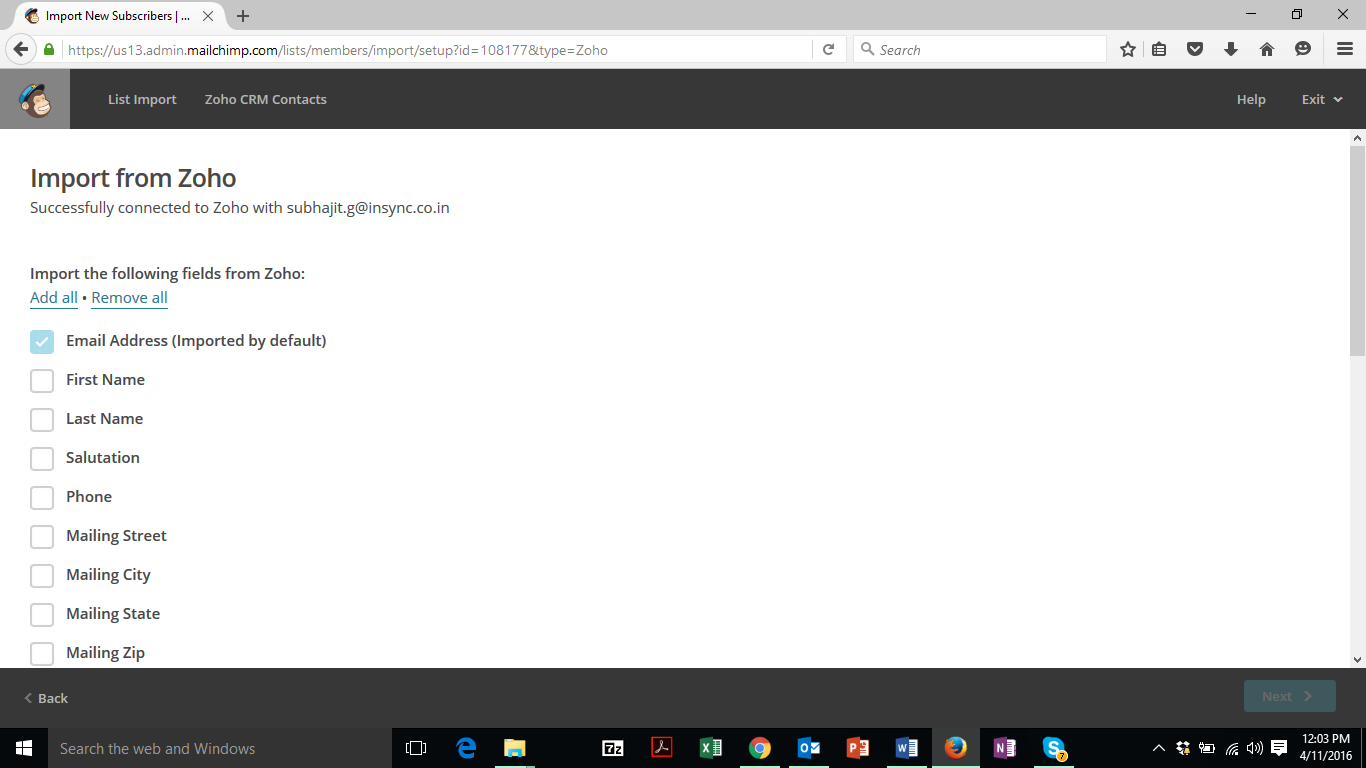Select Zoho CRM Contacts in the header
This screenshot has width=1366, height=768.
[x=266, y=99]
